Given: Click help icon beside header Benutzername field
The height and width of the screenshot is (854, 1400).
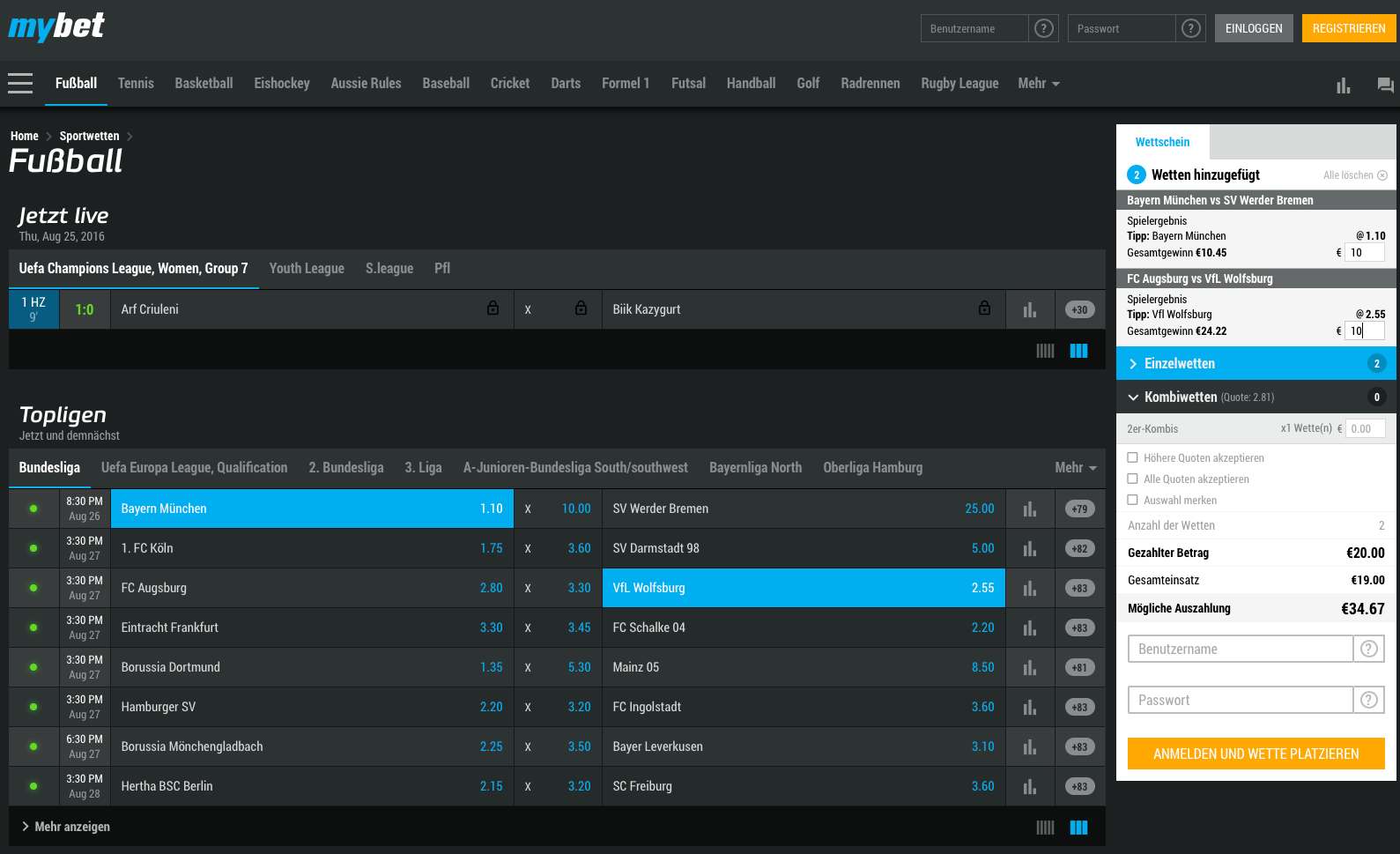Looking at the screenshot, I should click(x=1044, y=28).
